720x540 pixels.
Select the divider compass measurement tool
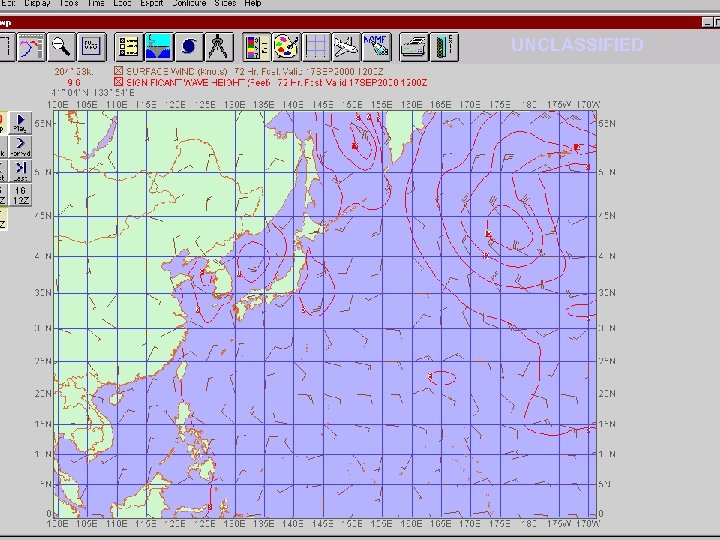pos(219,47)
